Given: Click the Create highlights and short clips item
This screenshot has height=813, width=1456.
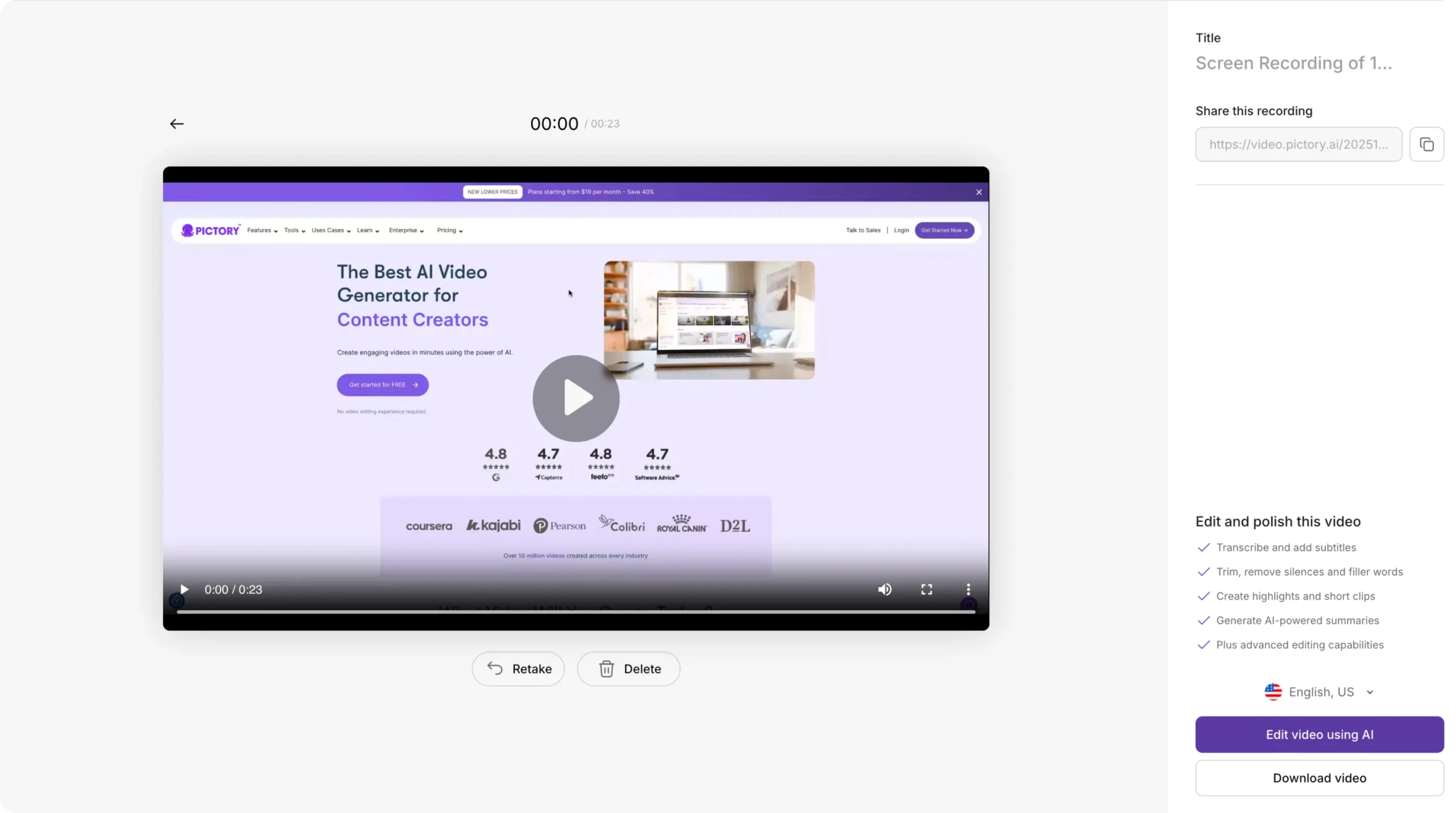Looking at the screenshot, I should click(1295, 596).
